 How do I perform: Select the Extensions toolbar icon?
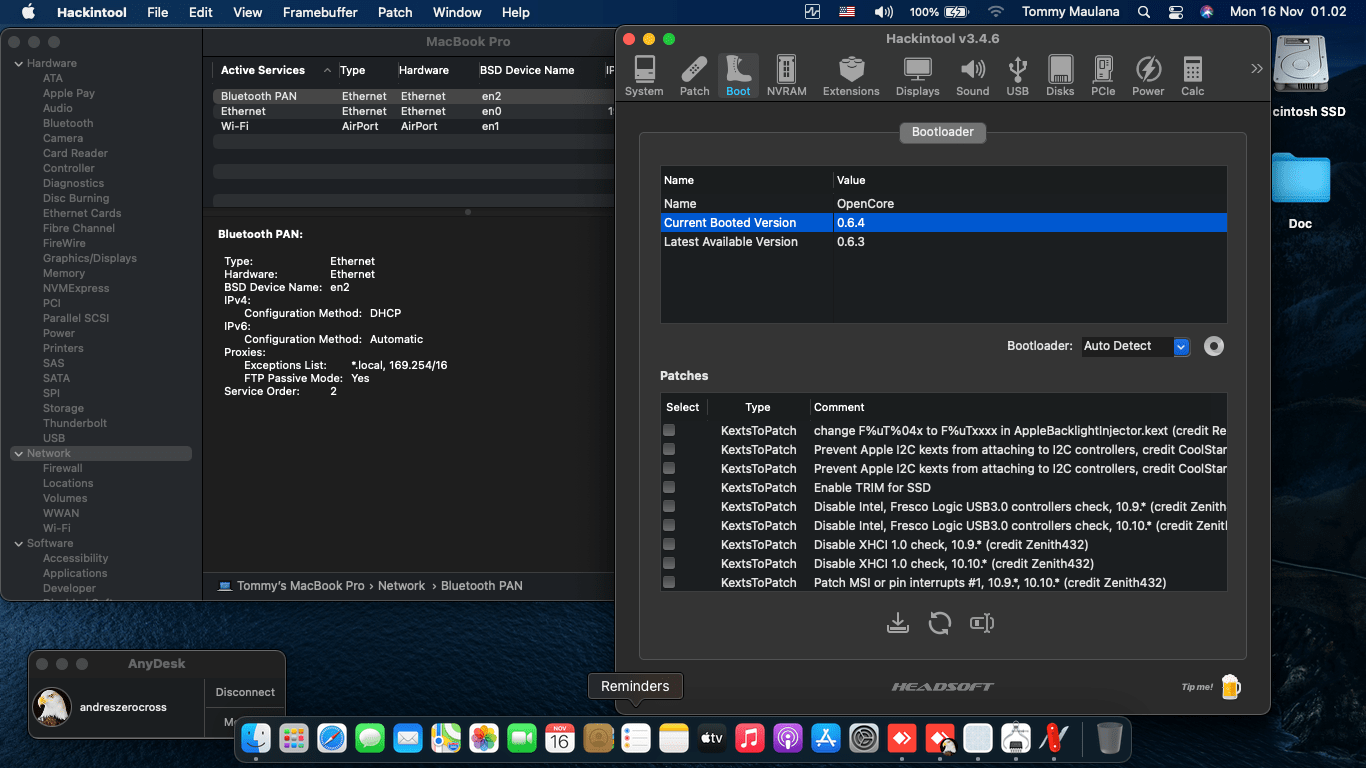[x=851, y=76]
